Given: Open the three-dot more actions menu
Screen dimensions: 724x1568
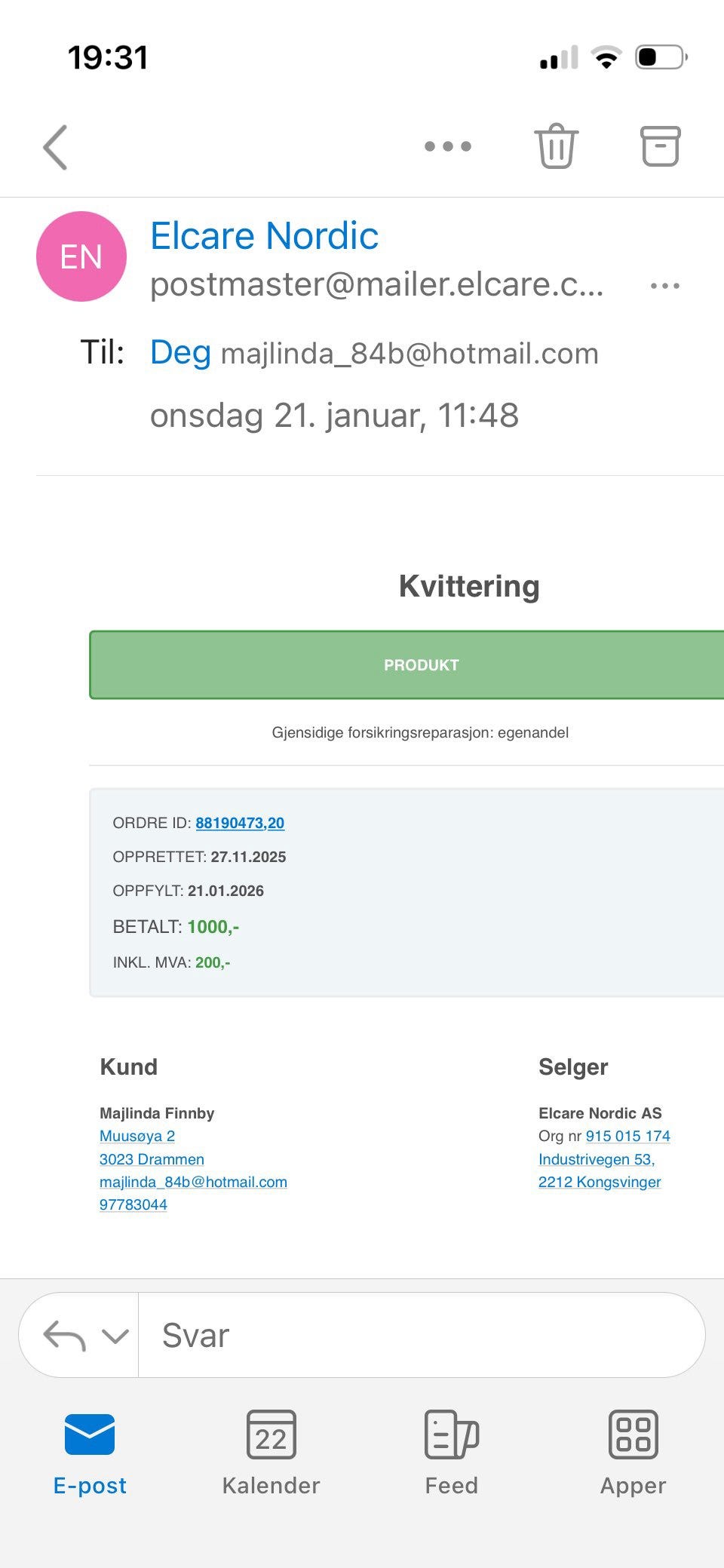Looking at the screenshot, I should [x=447, y=146].
